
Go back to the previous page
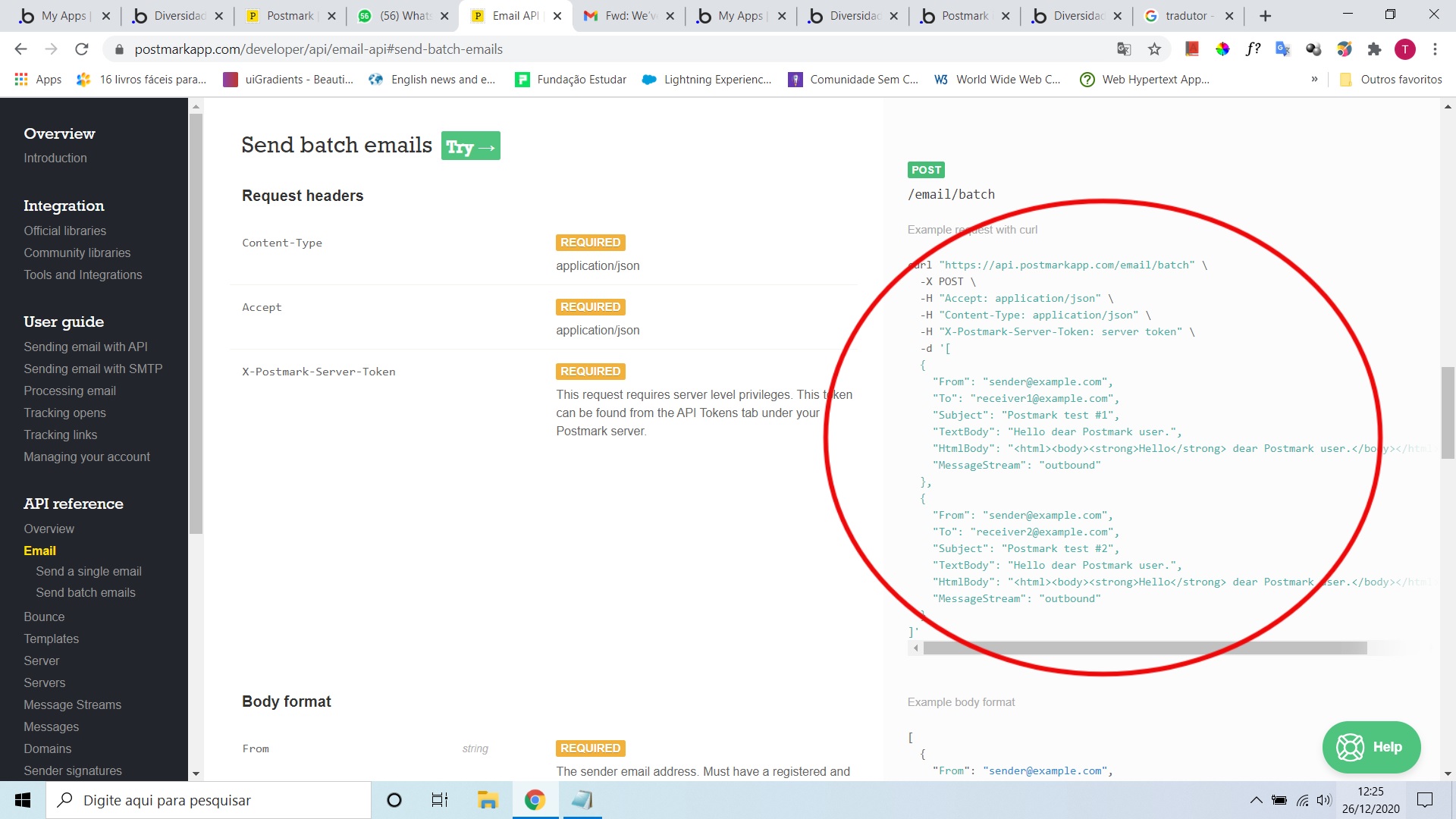click(x=20, y=49)
